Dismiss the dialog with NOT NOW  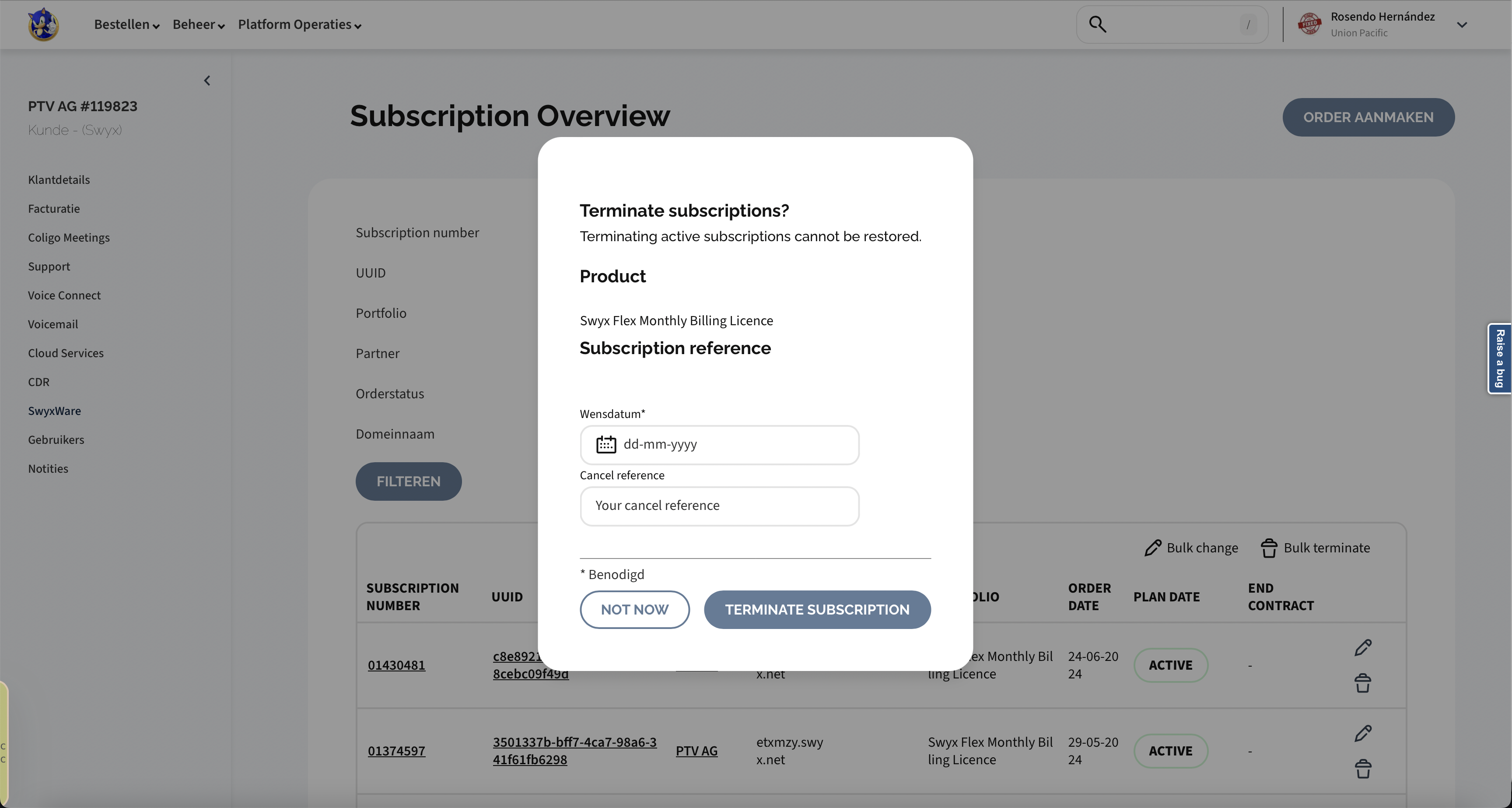point(634,610)
